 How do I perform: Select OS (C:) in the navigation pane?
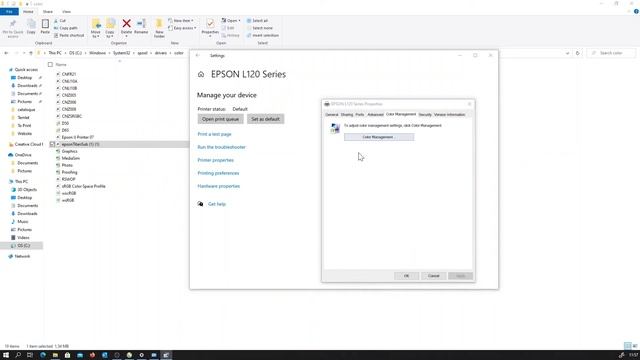pyautogui.click(x=23, y=245)
